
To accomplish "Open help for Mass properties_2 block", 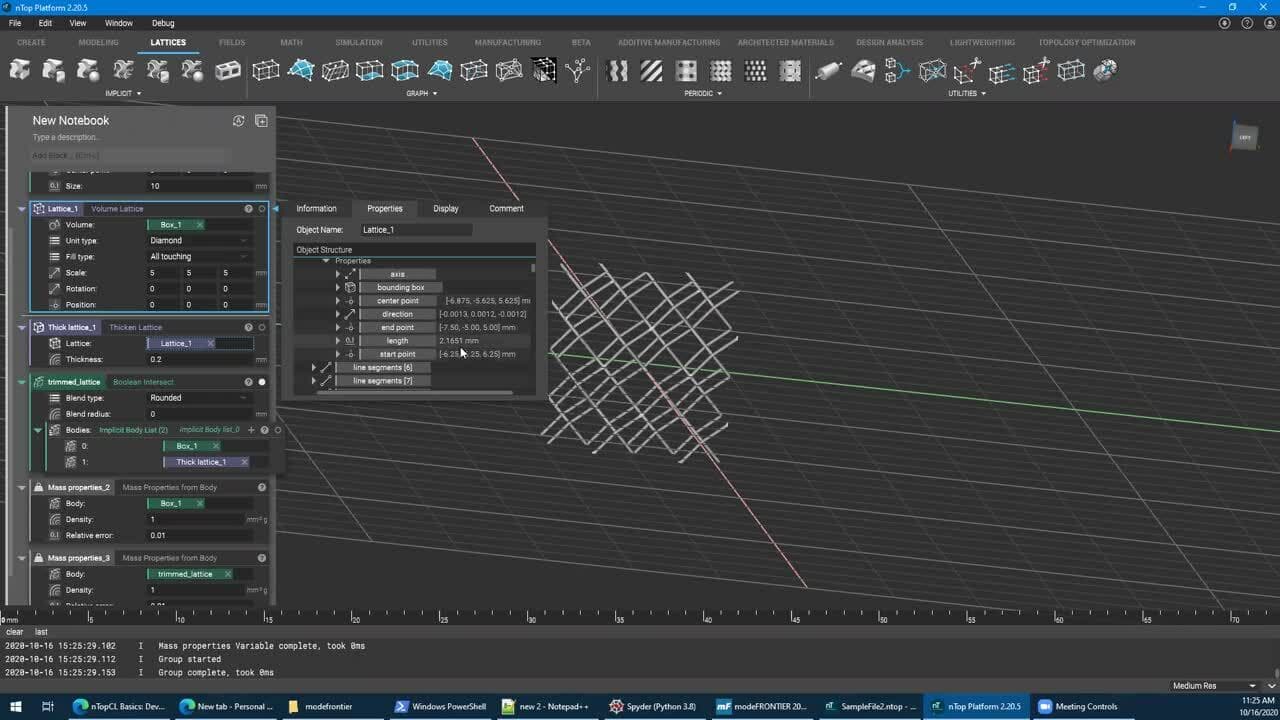I will pyautogui.click(x=262, y=487).
